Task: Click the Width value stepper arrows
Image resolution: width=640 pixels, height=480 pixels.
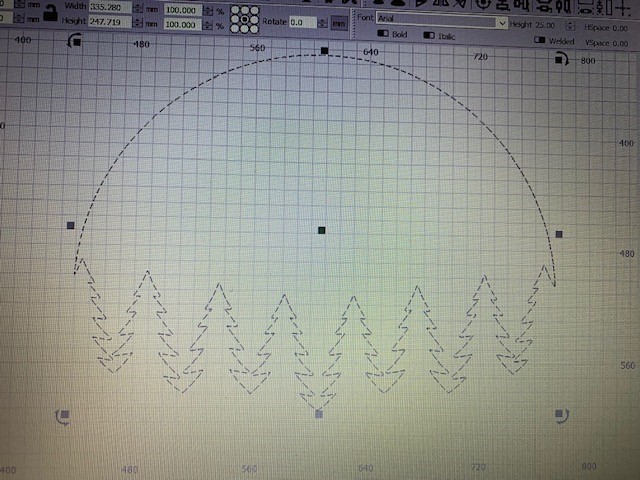Action: 138,8
